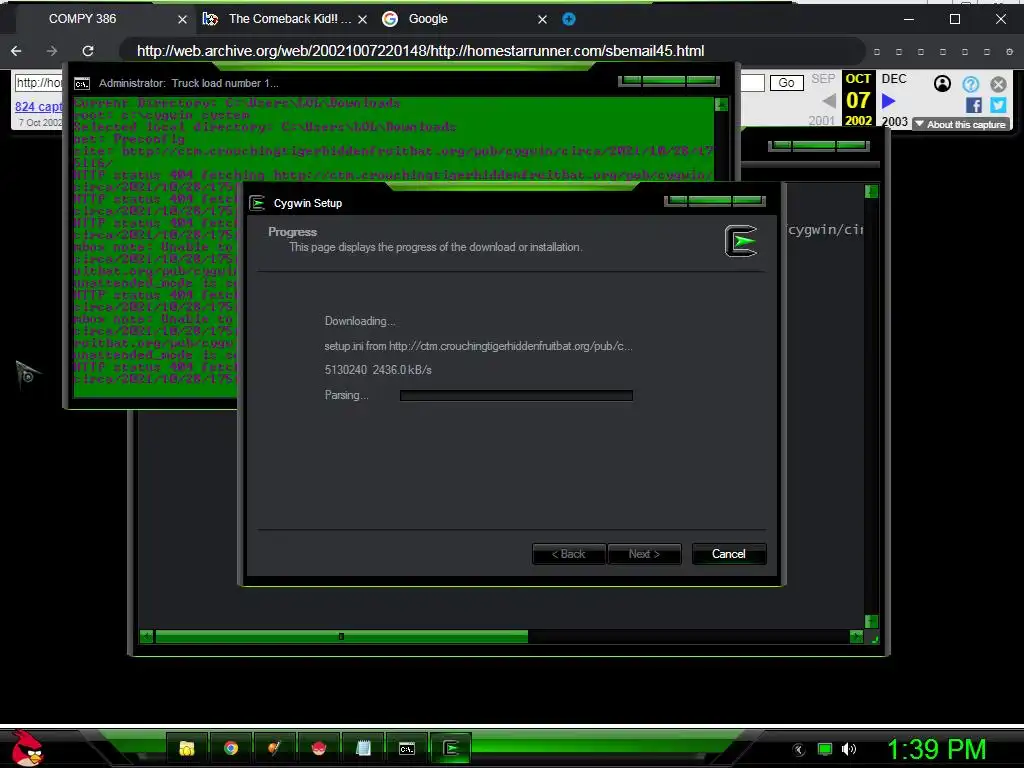Screen dimensions: 1024x768
Task: Open the 824 captures link
Action: [39, 106]
